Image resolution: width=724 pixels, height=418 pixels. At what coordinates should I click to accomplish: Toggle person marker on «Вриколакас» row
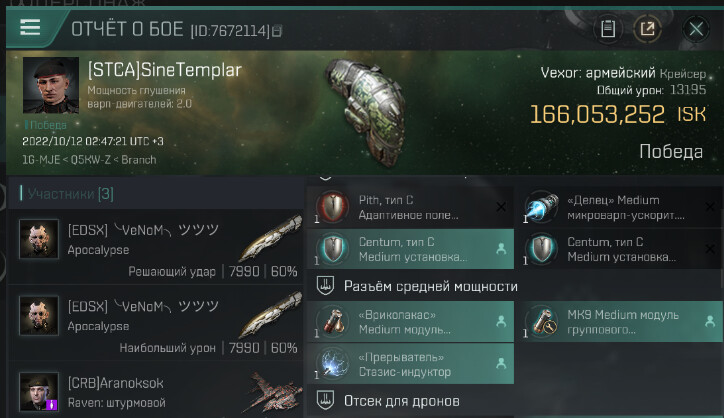(x=501, y=321)
